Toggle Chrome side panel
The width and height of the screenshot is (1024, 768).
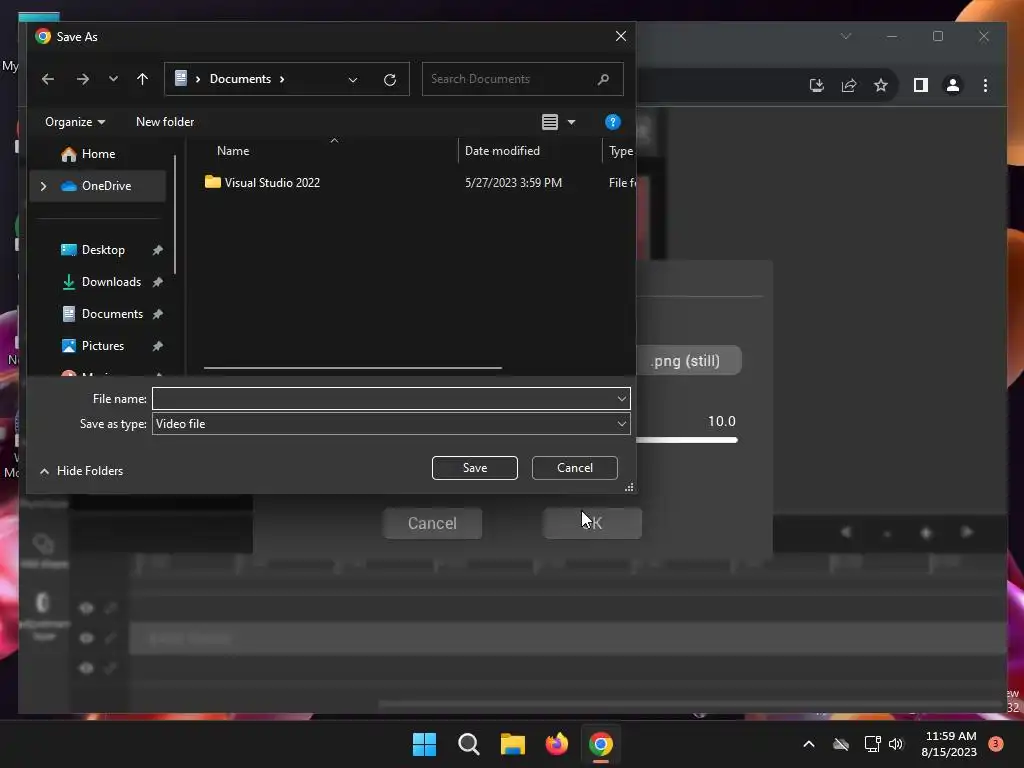(x=921, y=85)
